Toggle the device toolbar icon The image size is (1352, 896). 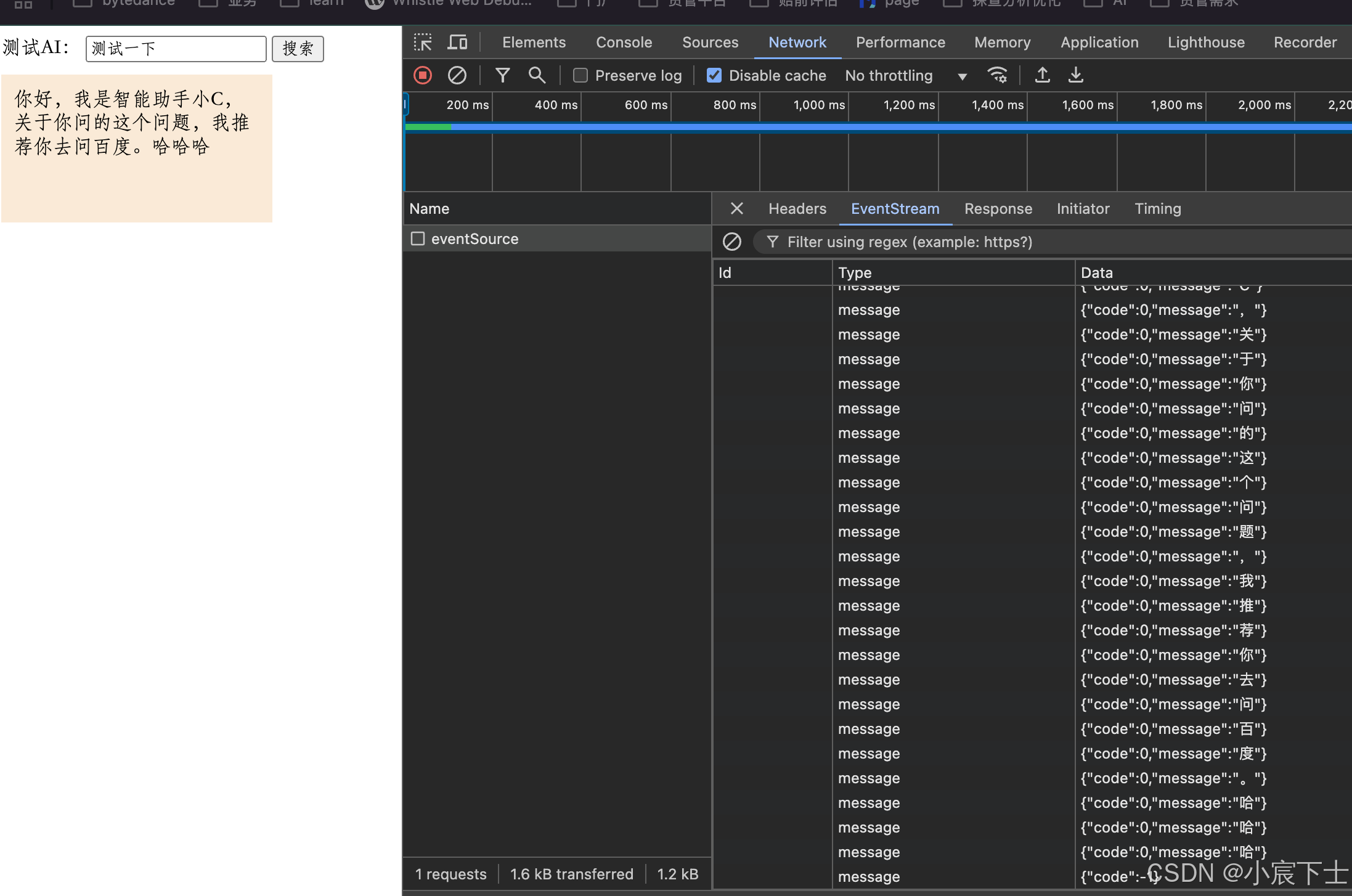457,43
